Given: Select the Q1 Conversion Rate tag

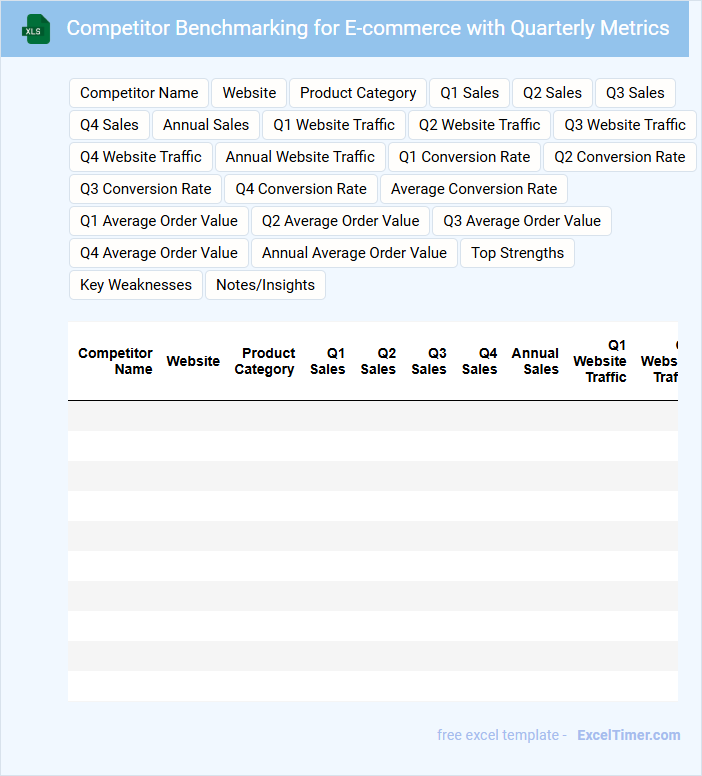Looking at the screenshot, I should pos(464,157).
